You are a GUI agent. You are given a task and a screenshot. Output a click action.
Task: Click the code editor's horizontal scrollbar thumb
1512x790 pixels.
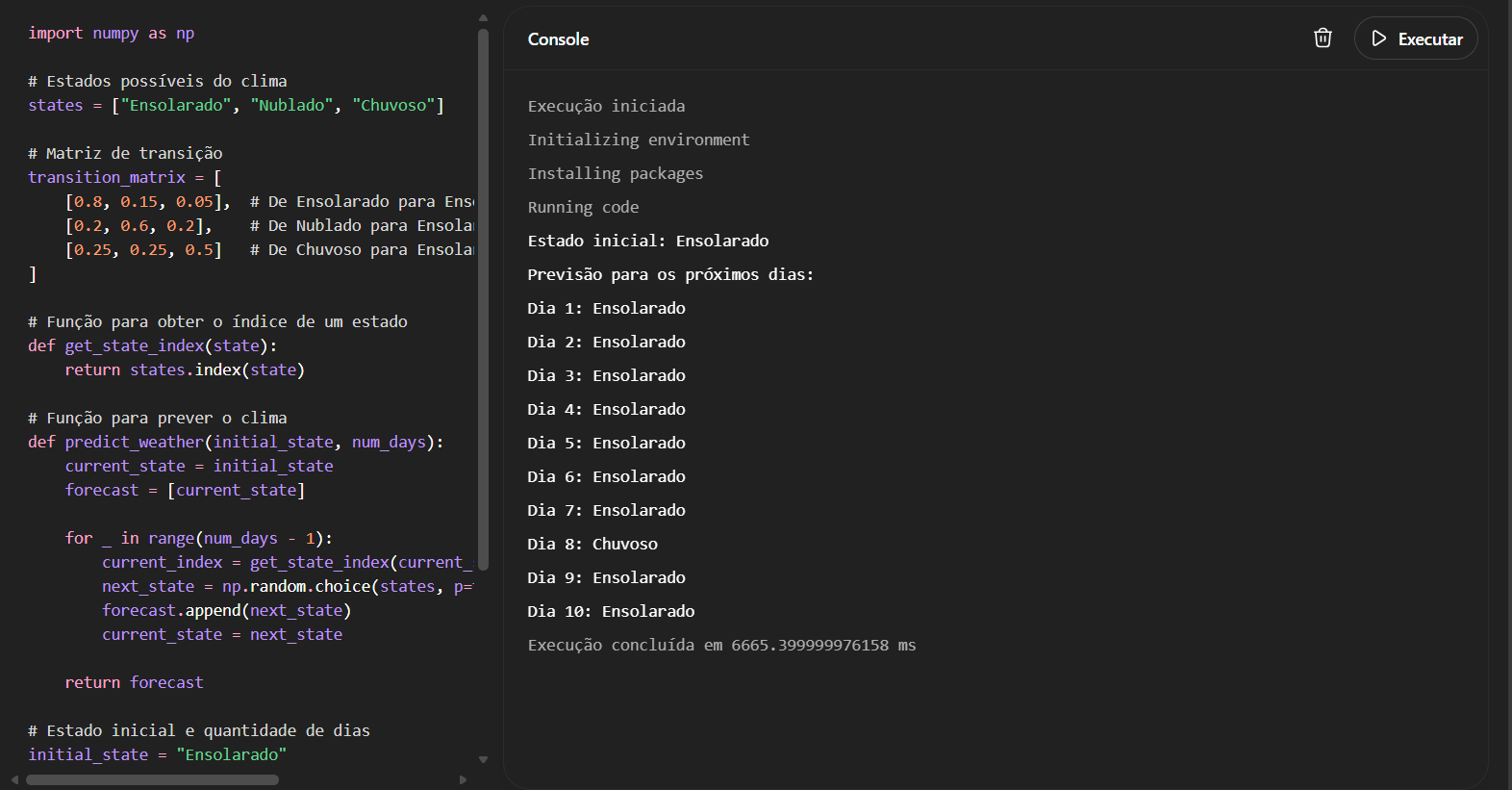[152, 780]
